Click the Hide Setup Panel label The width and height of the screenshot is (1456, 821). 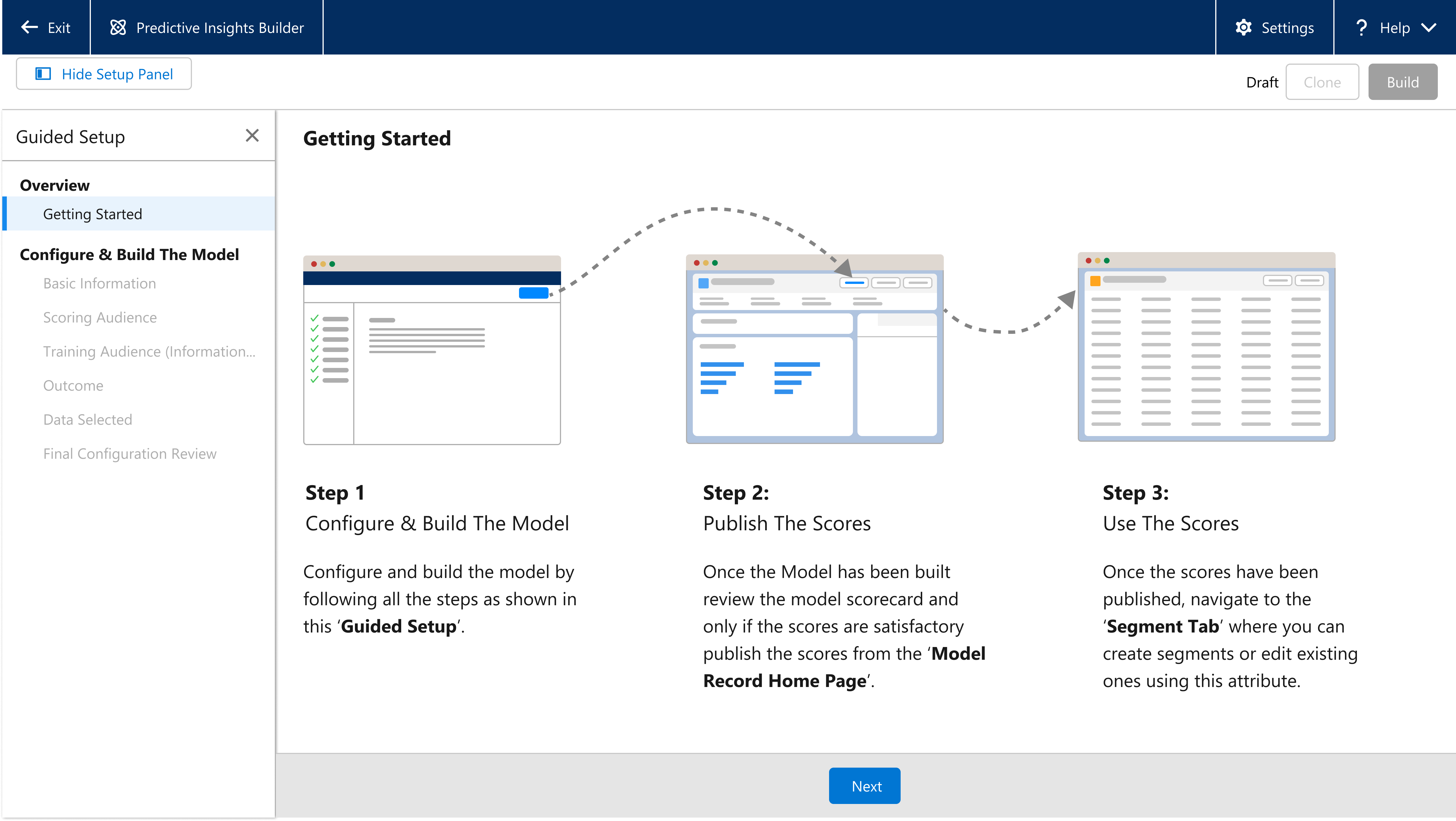tap(117, 74)
